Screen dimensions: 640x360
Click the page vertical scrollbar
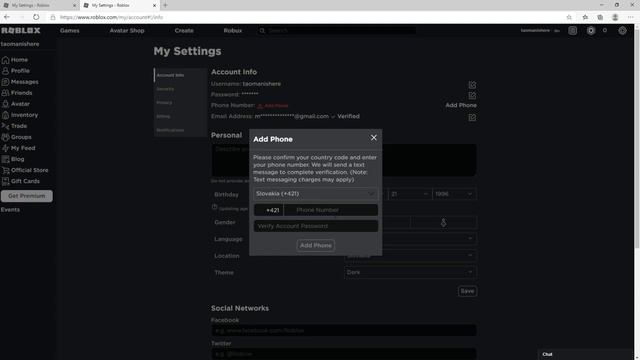pyautogui.click(x=637, y=139)
